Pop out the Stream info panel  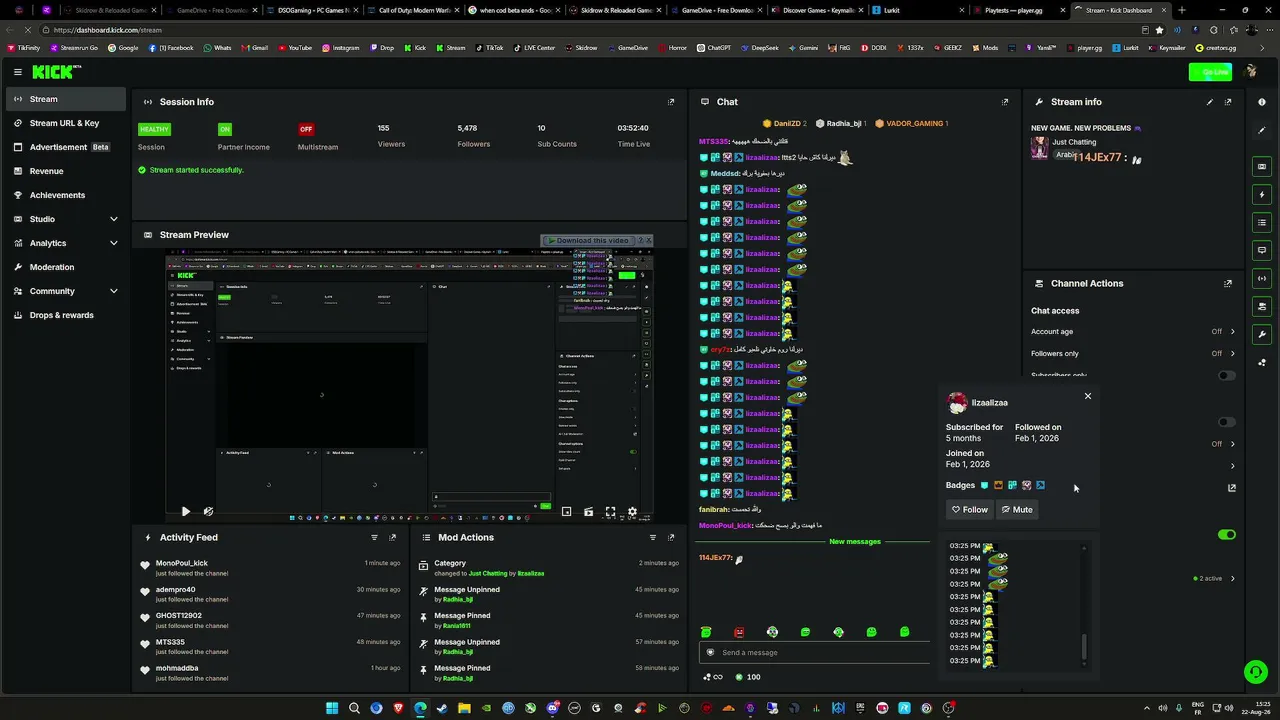click(1228, 102)
